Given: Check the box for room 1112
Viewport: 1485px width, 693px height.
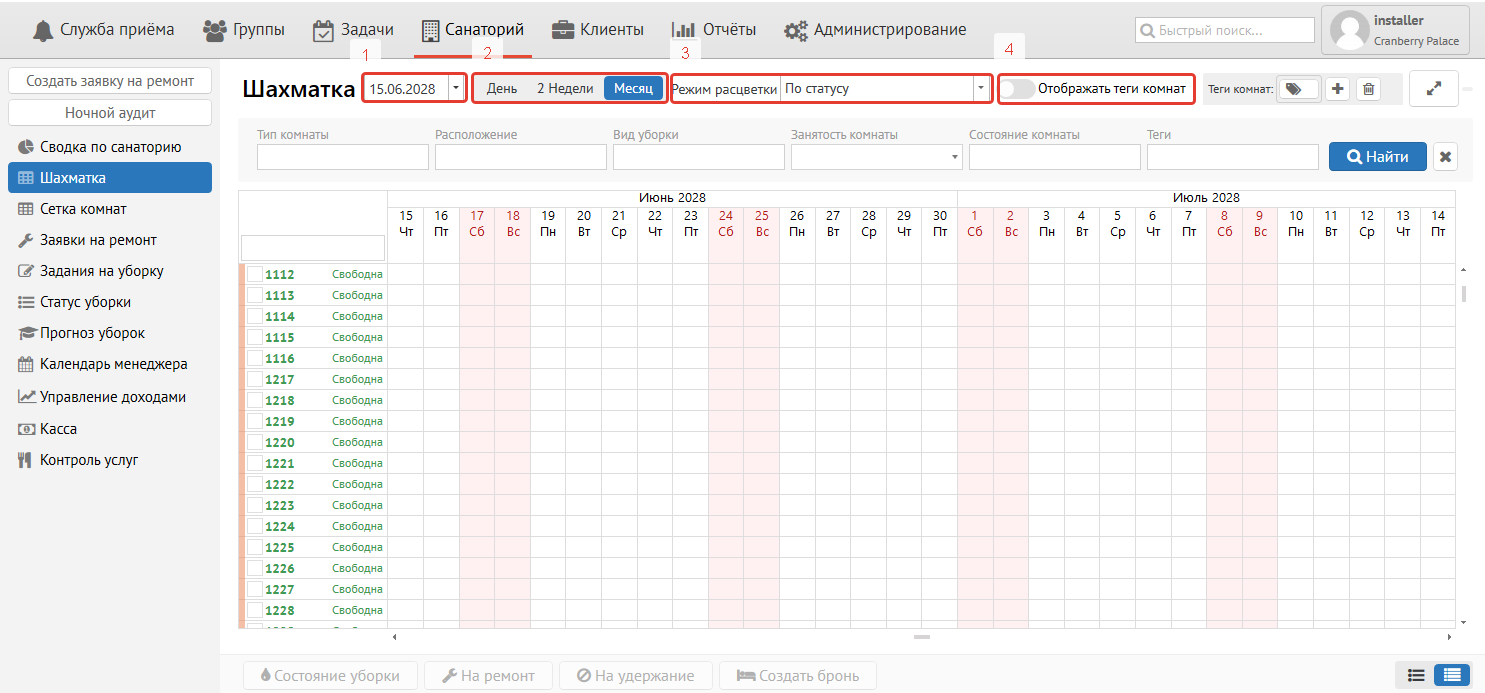Looking at the screenshot, I should 255,274.
